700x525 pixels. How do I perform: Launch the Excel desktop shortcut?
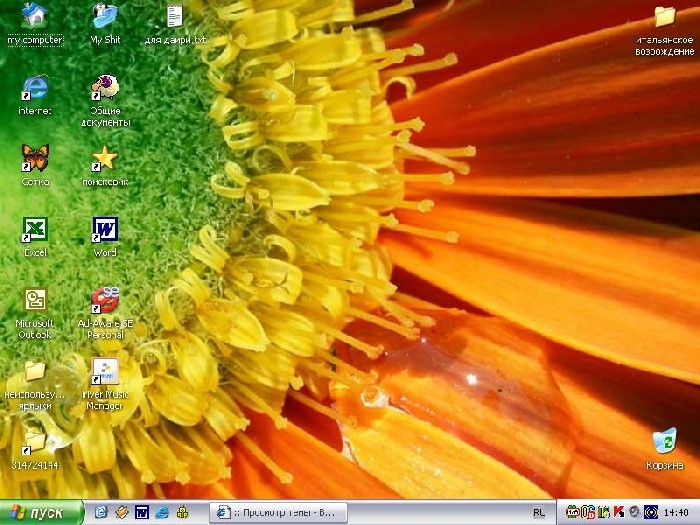[35, 230]
